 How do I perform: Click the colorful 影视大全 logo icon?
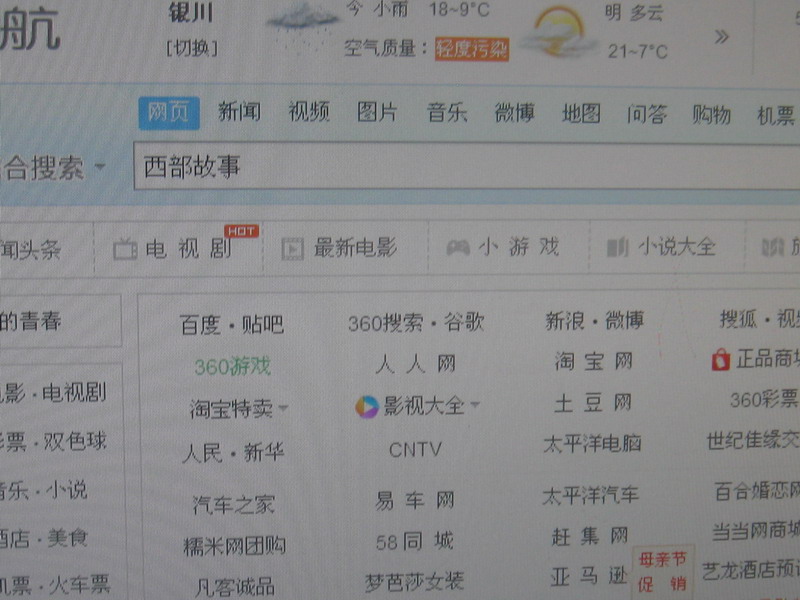coord(366,406)
